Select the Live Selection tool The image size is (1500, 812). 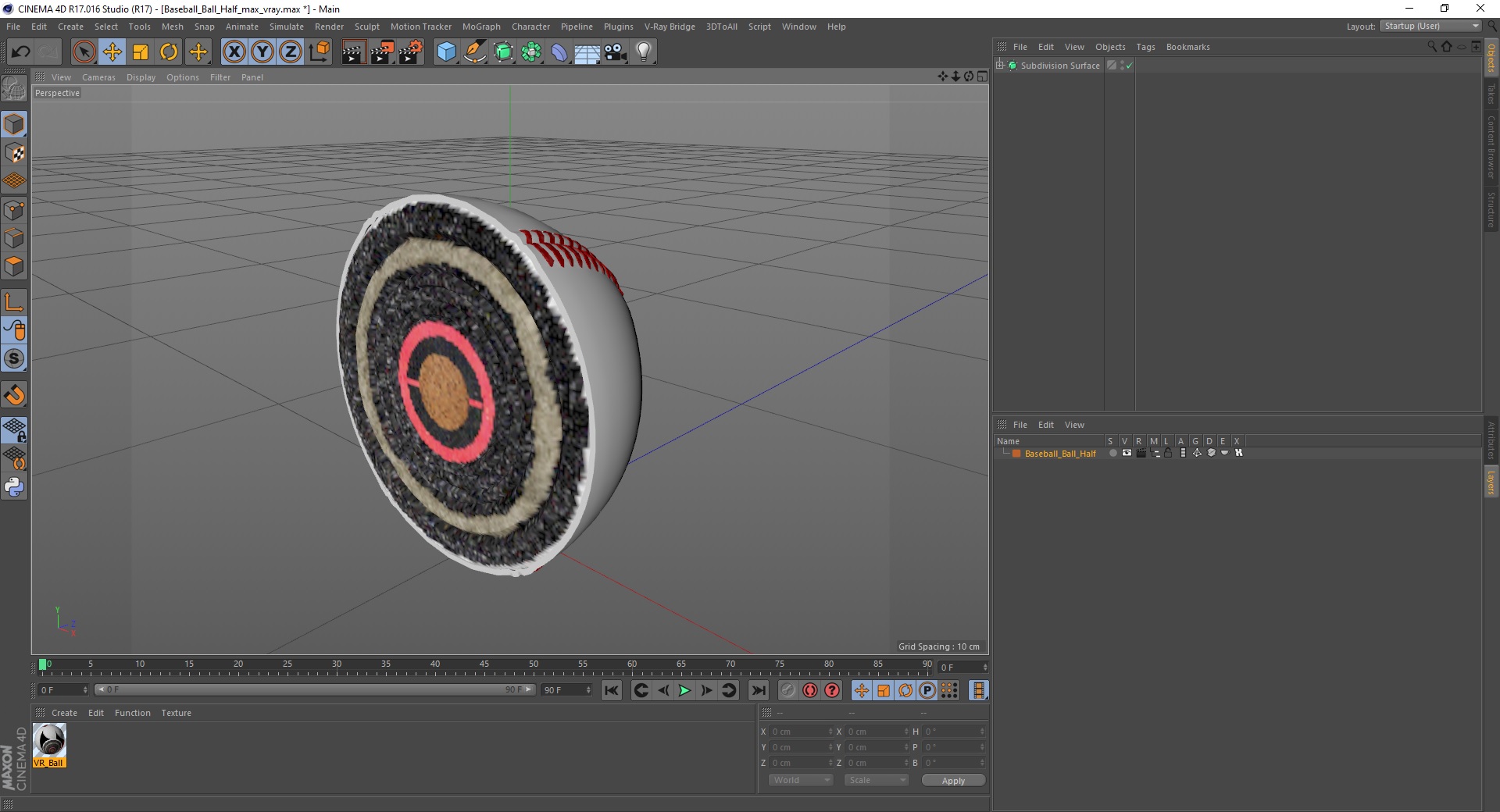point(84,52)
